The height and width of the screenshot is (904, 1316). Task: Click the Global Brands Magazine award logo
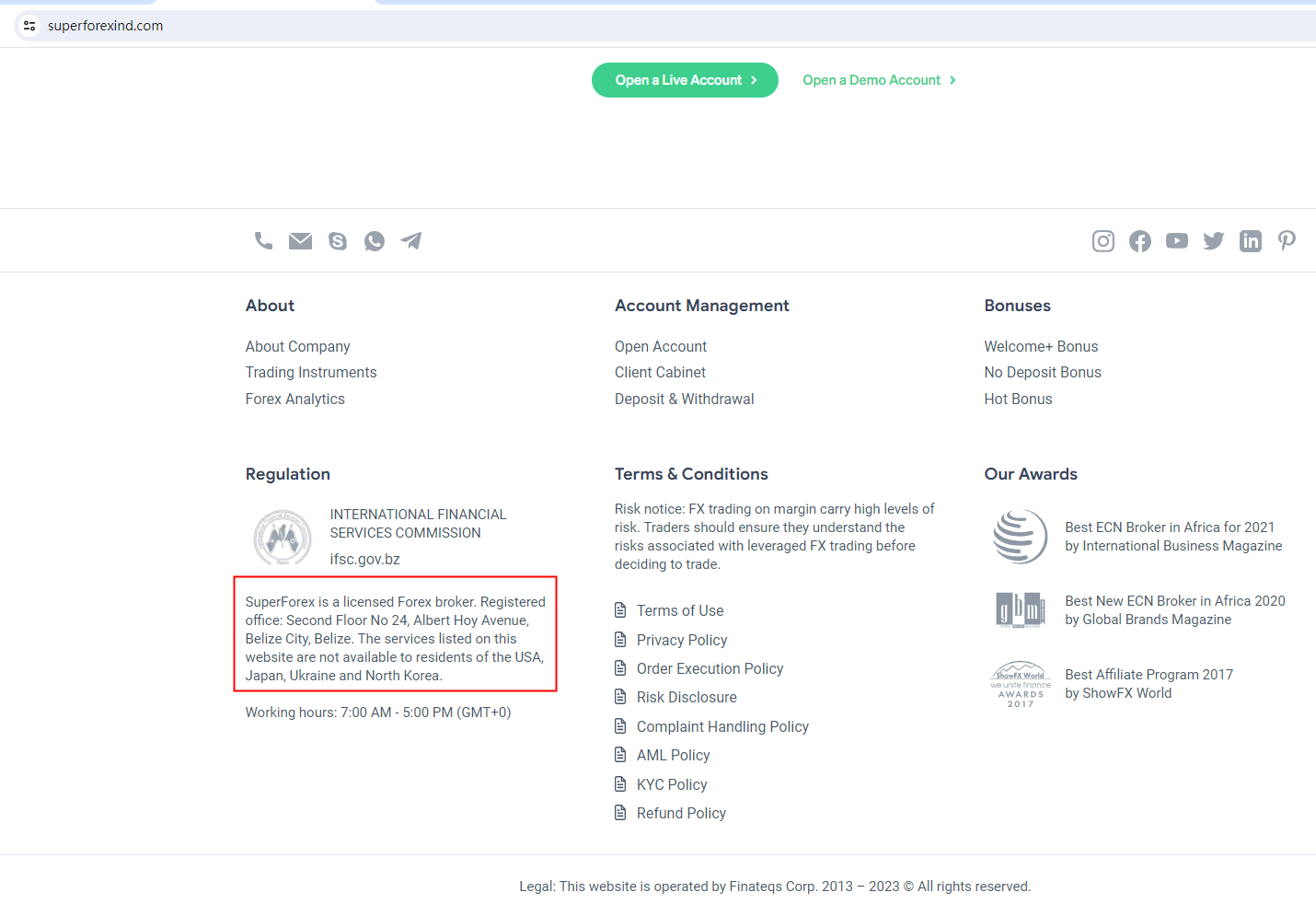(1021, 610)
